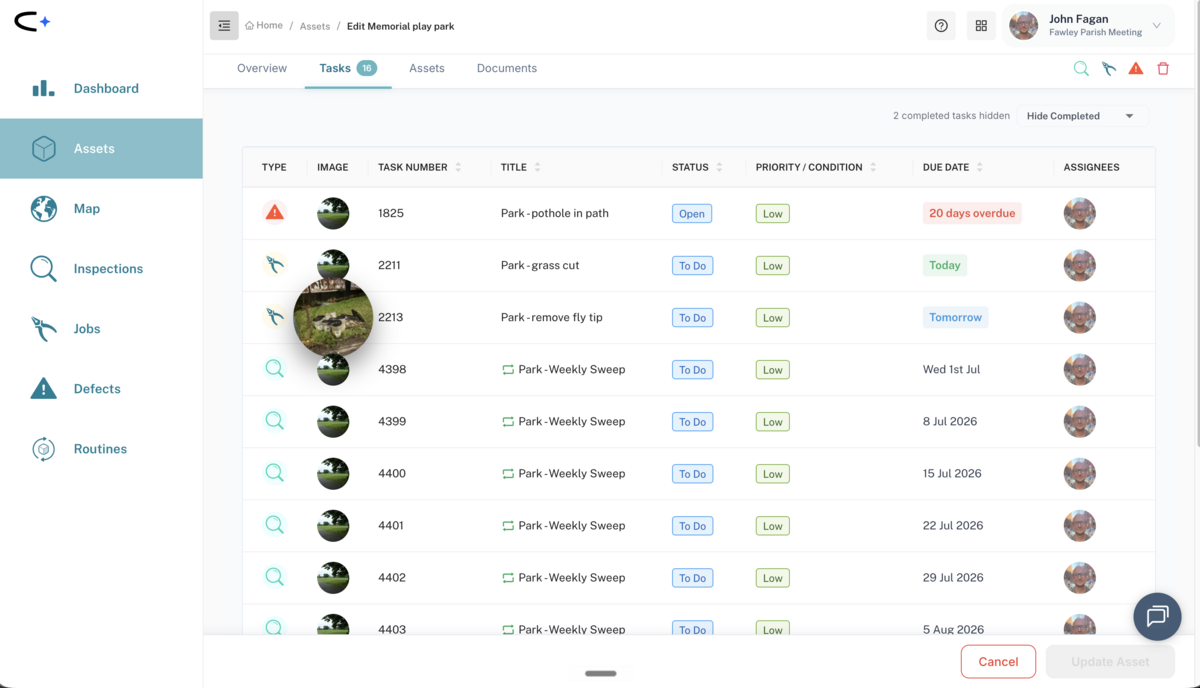Click the magnifier inspection icon in tab toolbar
Viewport: 1200px width, 688px height.
[x=1081, y=69]
